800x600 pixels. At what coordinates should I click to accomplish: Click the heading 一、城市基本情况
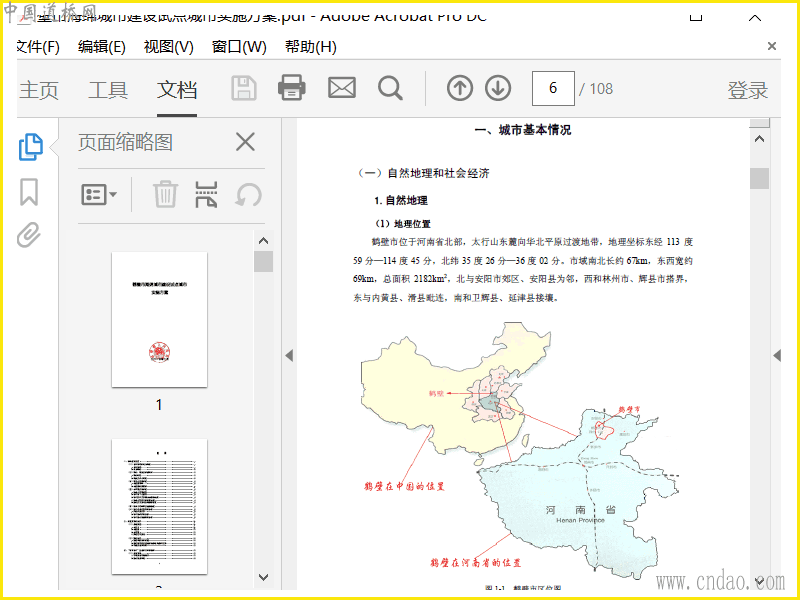[x=522, y=130]
